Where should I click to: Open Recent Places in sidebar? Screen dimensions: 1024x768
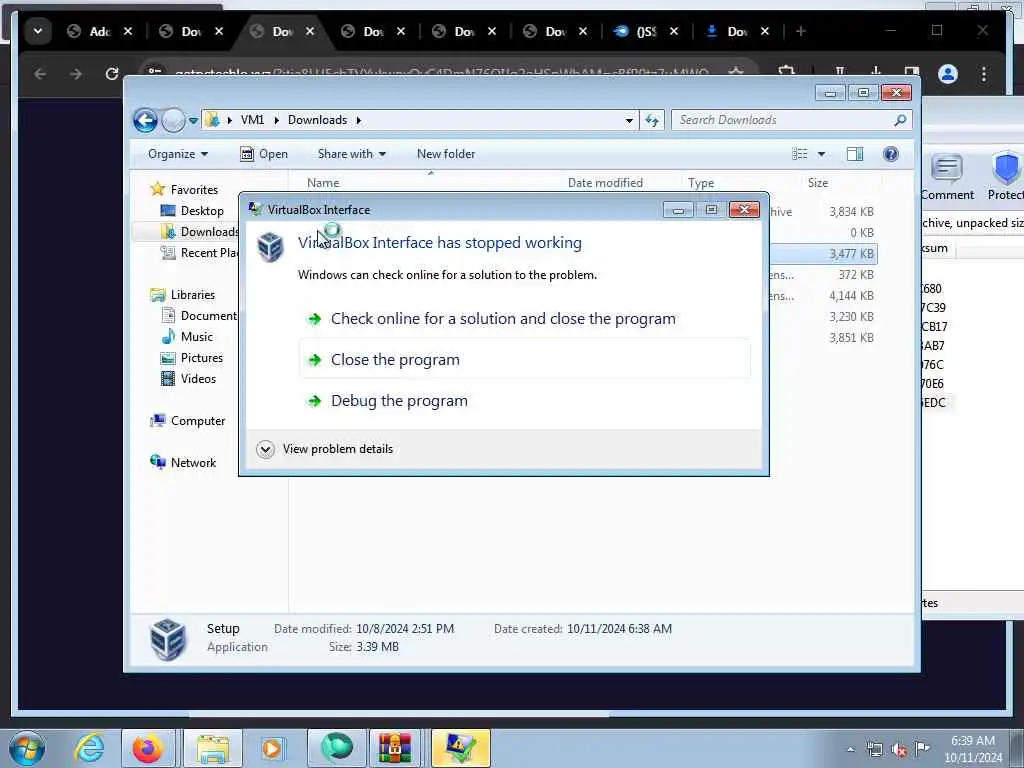200,253
